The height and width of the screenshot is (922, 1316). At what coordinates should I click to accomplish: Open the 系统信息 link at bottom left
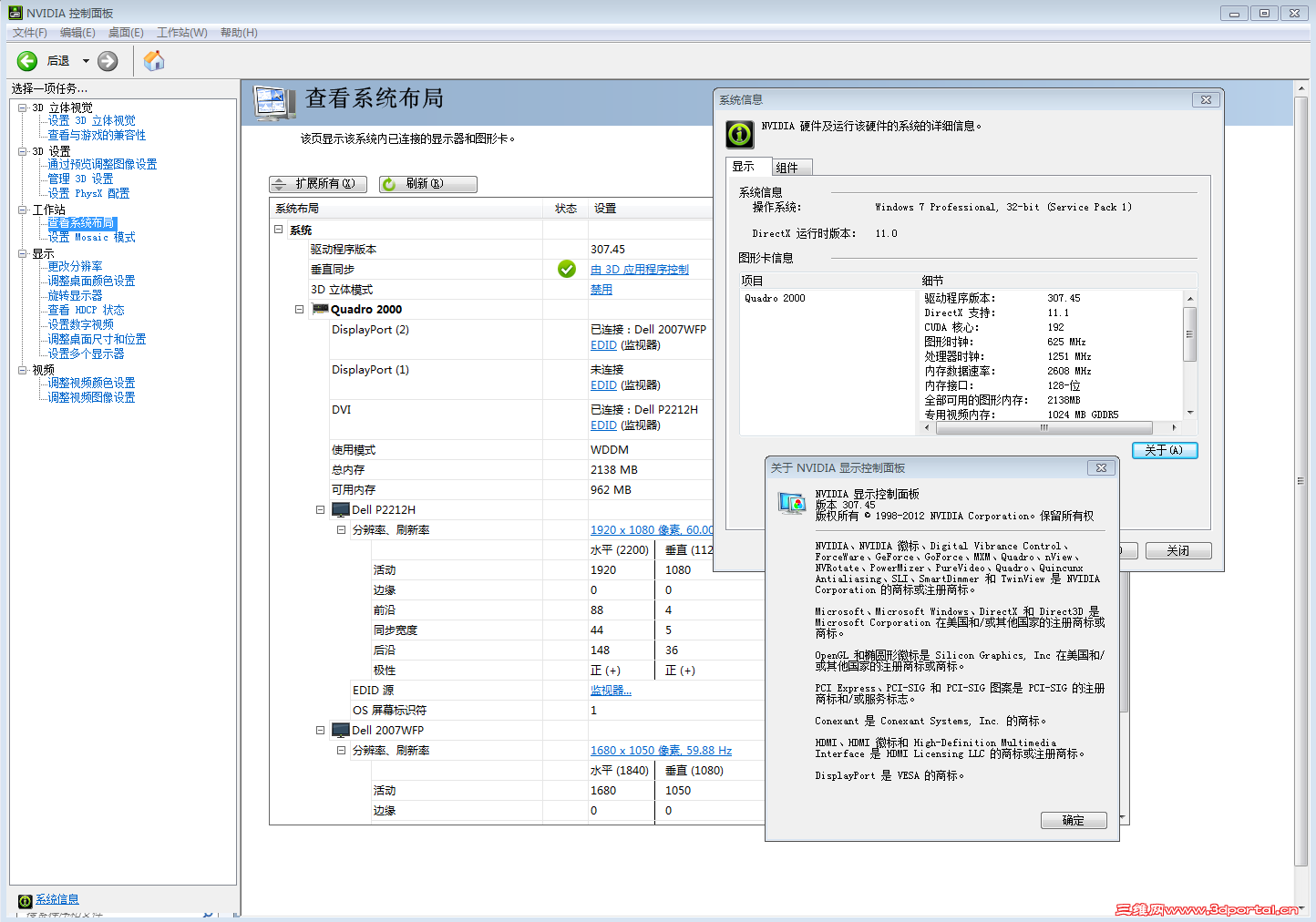click(x=57, y=900)
